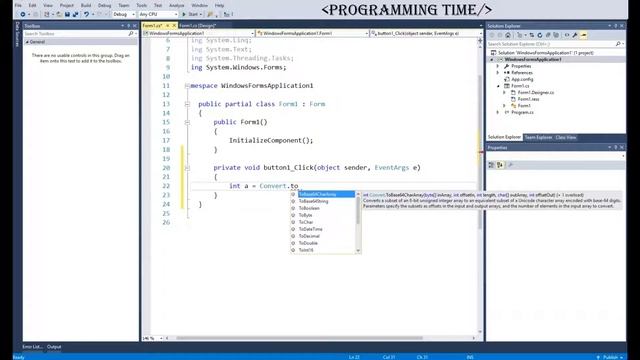Open the Project menu
640x360 pixels.
pyautogui.click(x=67, y=5)
